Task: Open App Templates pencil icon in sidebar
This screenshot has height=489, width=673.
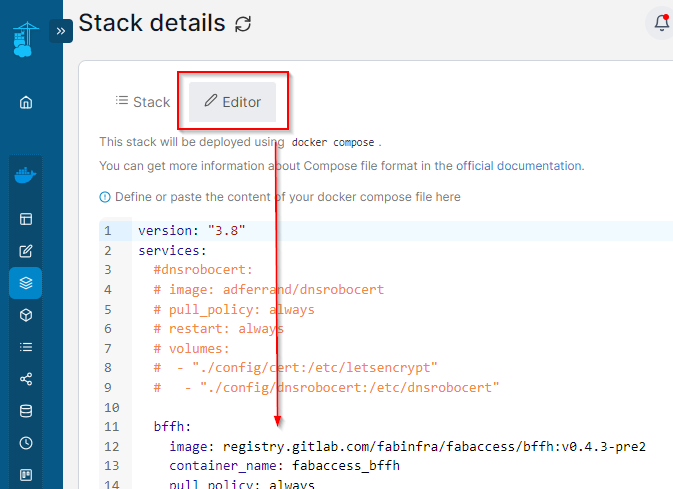Action: coord(26,251)
